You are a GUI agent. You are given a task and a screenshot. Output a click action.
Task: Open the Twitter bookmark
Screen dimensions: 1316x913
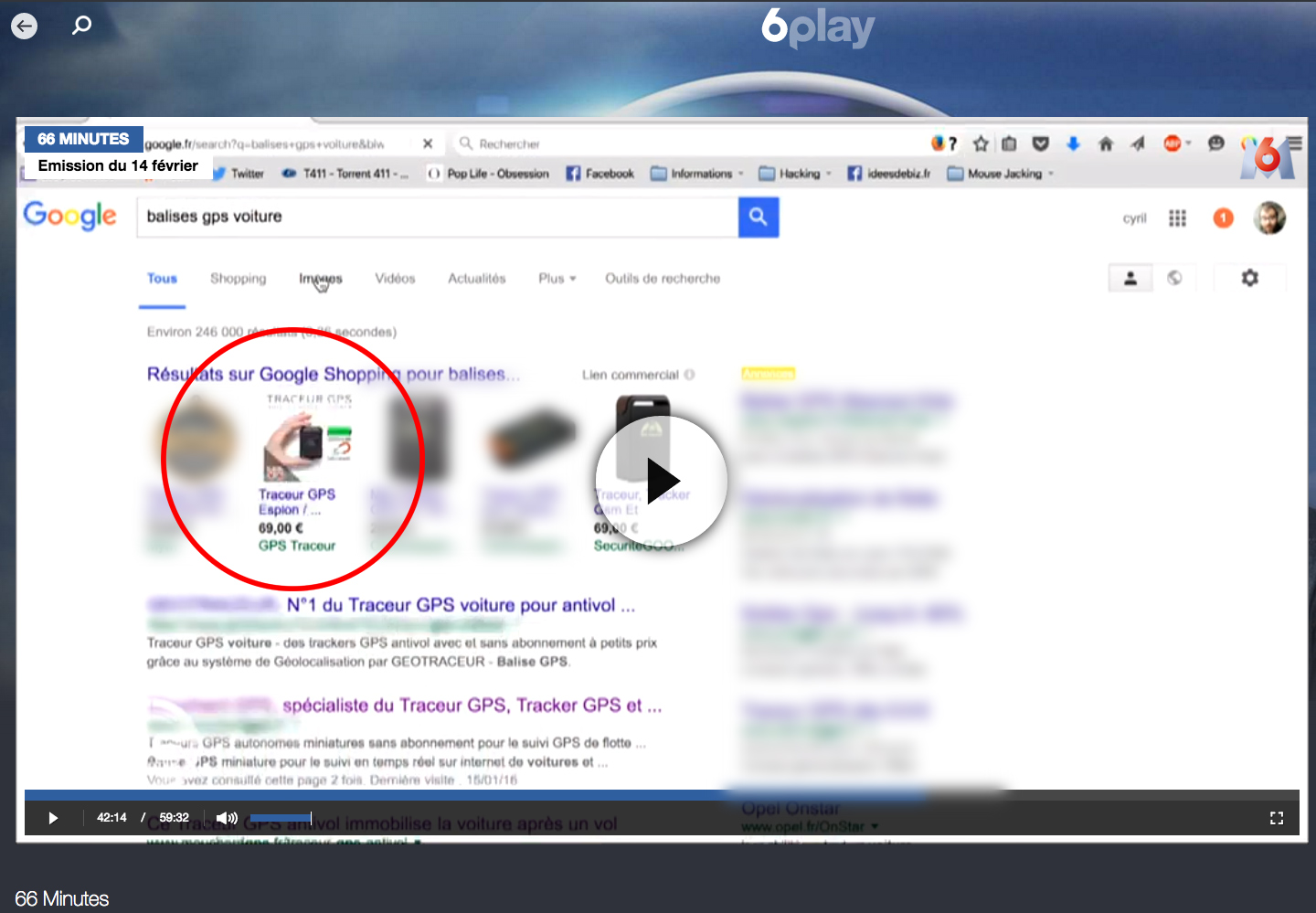239,174
